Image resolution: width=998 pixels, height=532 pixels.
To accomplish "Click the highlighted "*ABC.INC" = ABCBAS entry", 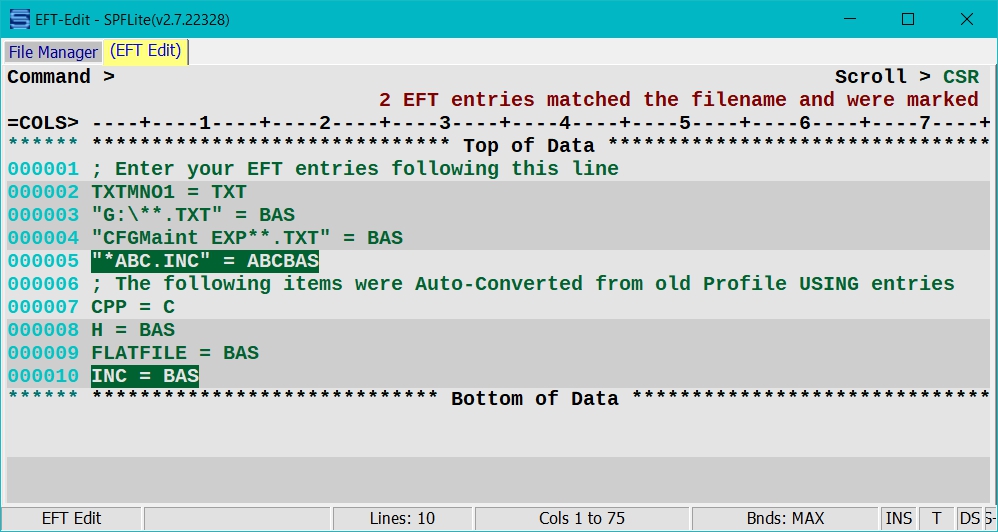I will pos(205,262).
